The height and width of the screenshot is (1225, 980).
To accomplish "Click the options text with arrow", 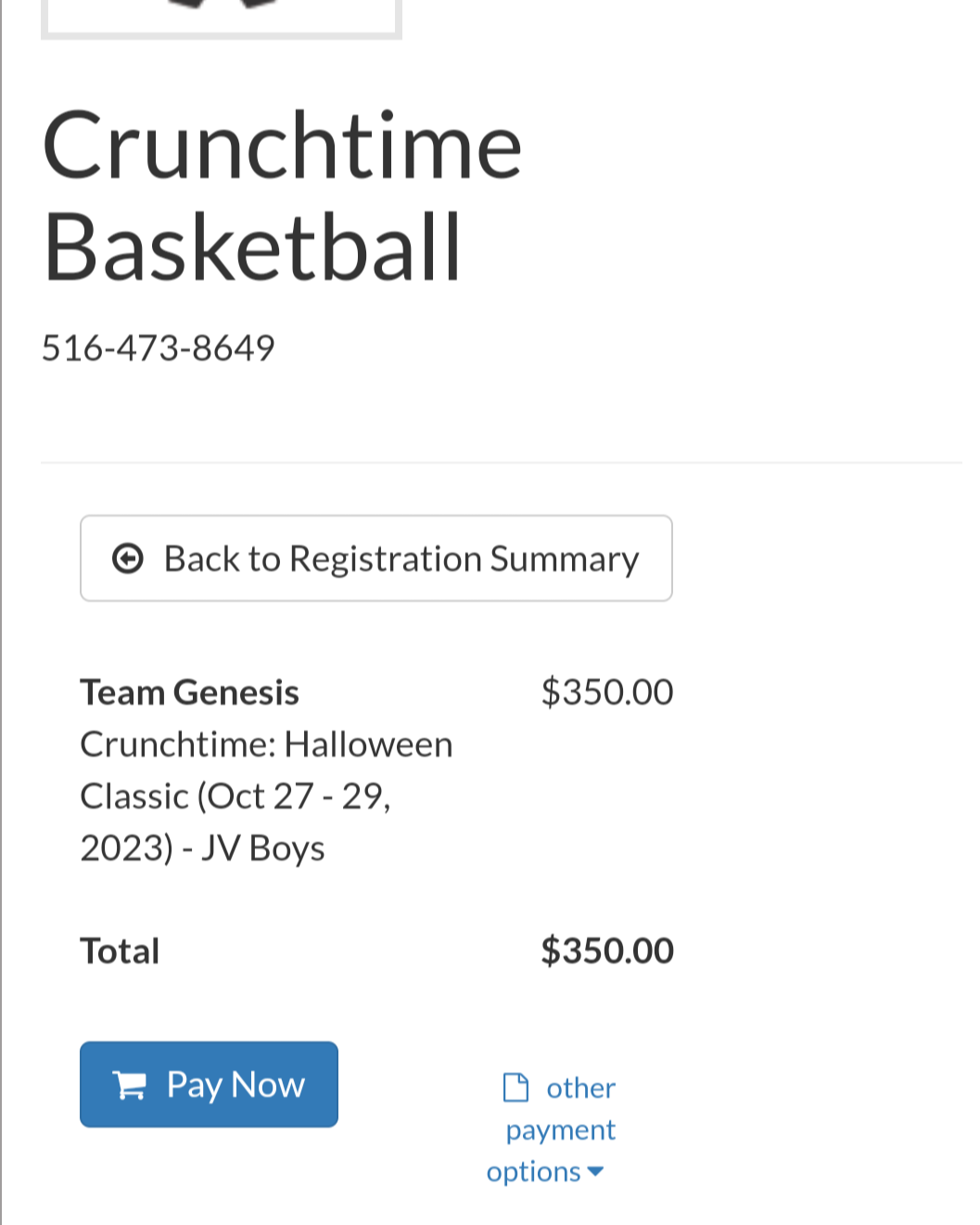I will click(545, 1172).
